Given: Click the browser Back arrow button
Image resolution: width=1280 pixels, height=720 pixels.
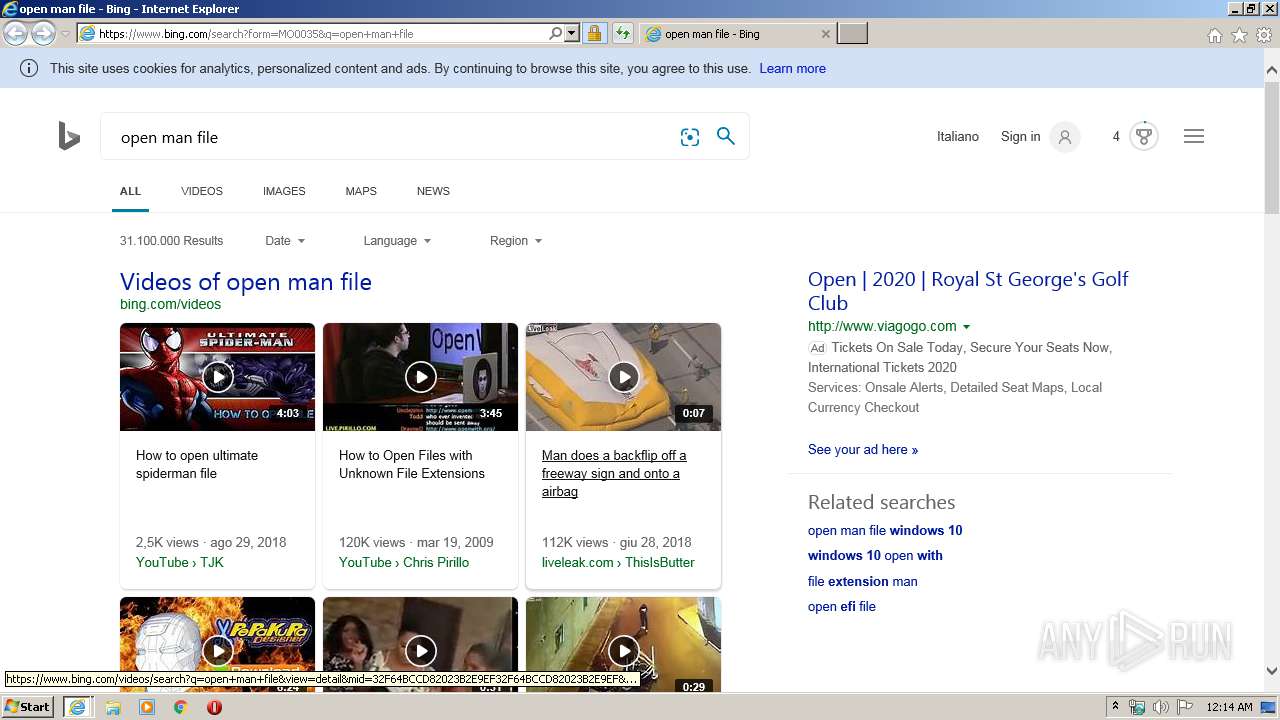Looking at the screenshot, I should point(16,33).
